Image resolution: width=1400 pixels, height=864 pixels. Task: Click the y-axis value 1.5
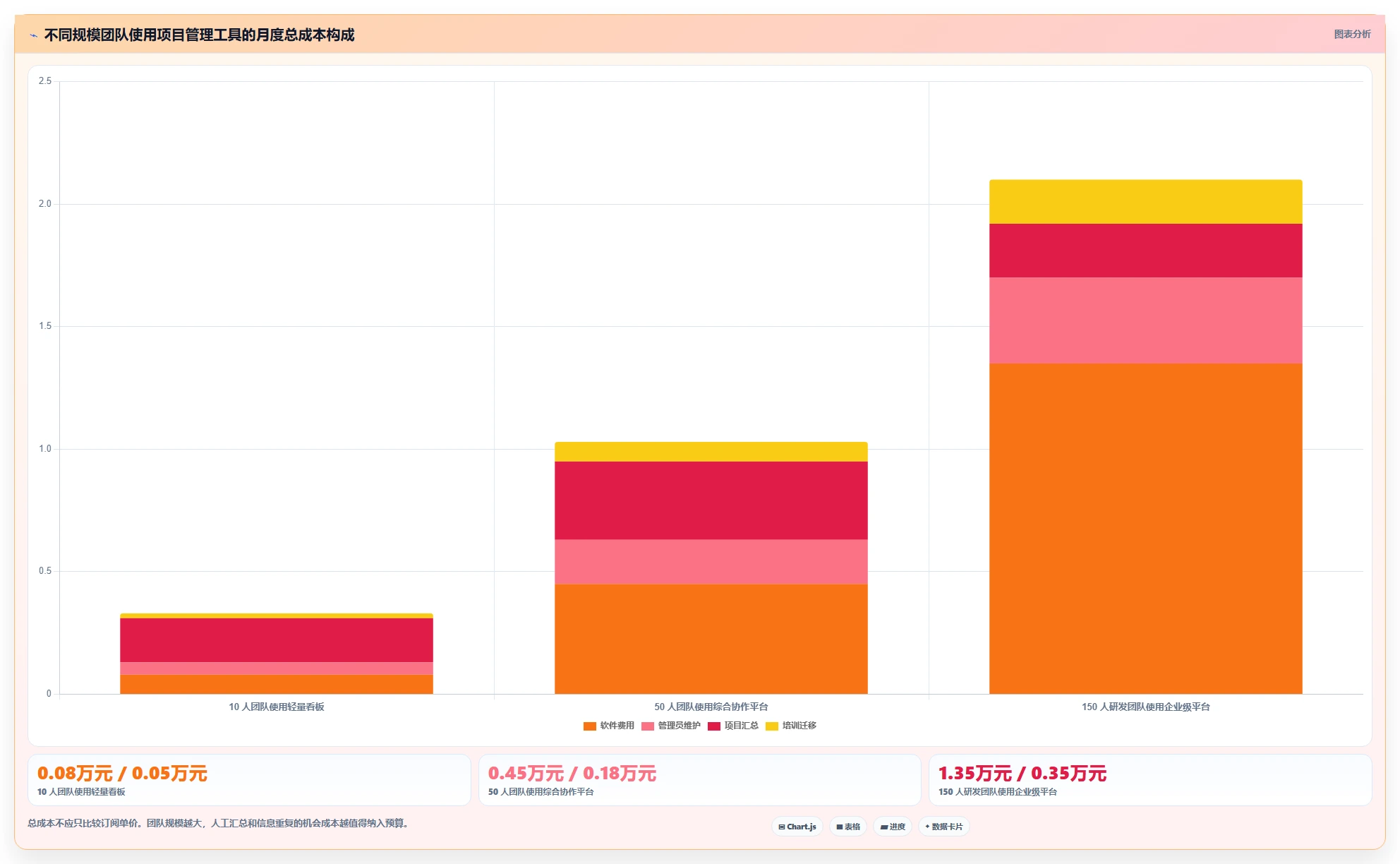(x=45, y=326)
